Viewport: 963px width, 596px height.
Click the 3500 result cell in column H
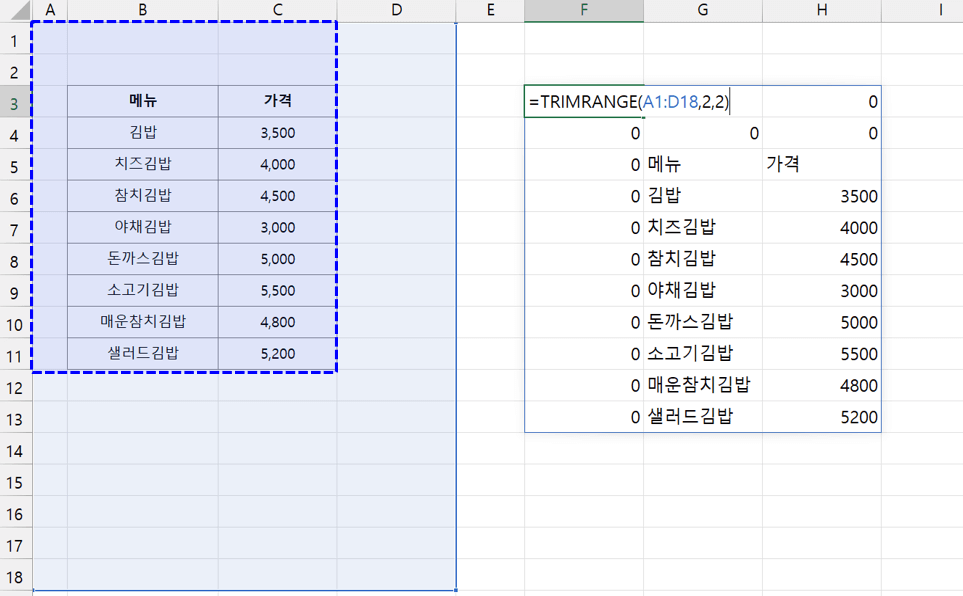coord(822,195)
